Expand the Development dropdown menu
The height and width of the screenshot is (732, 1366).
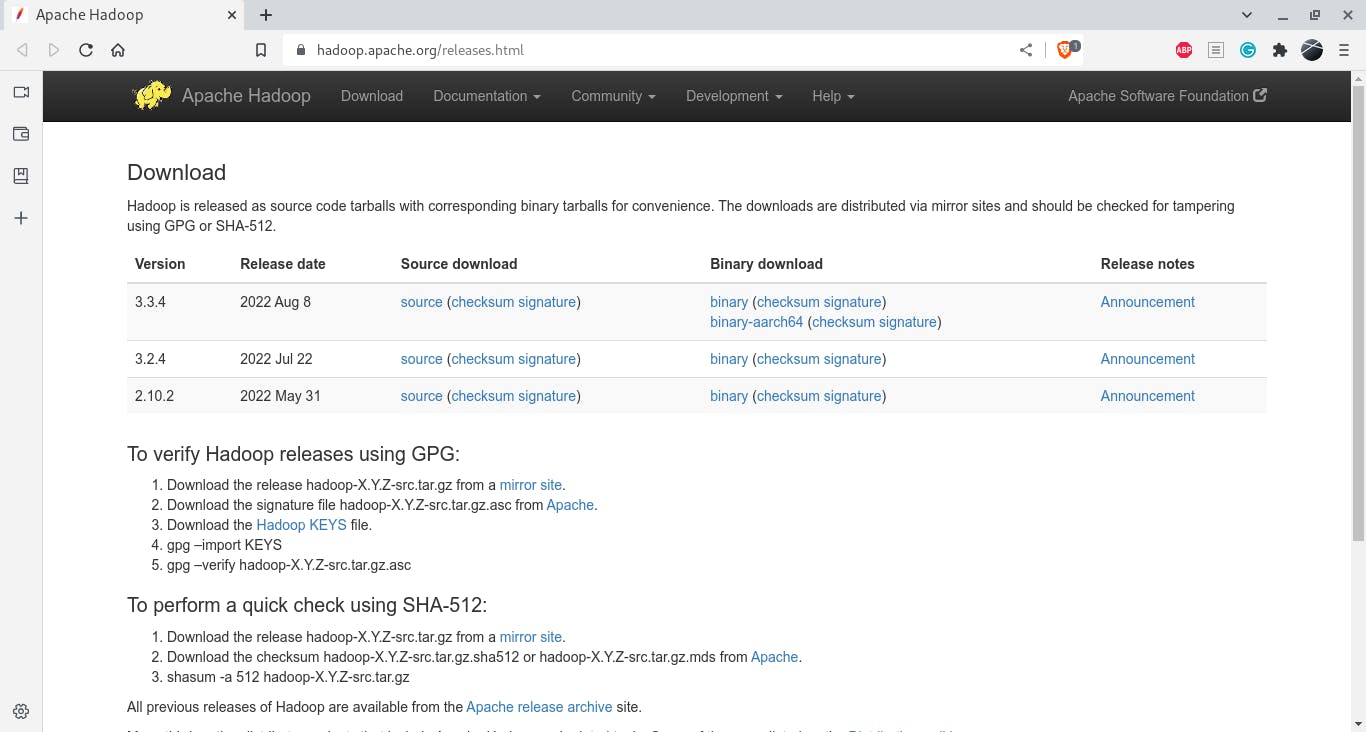(734, 96)
